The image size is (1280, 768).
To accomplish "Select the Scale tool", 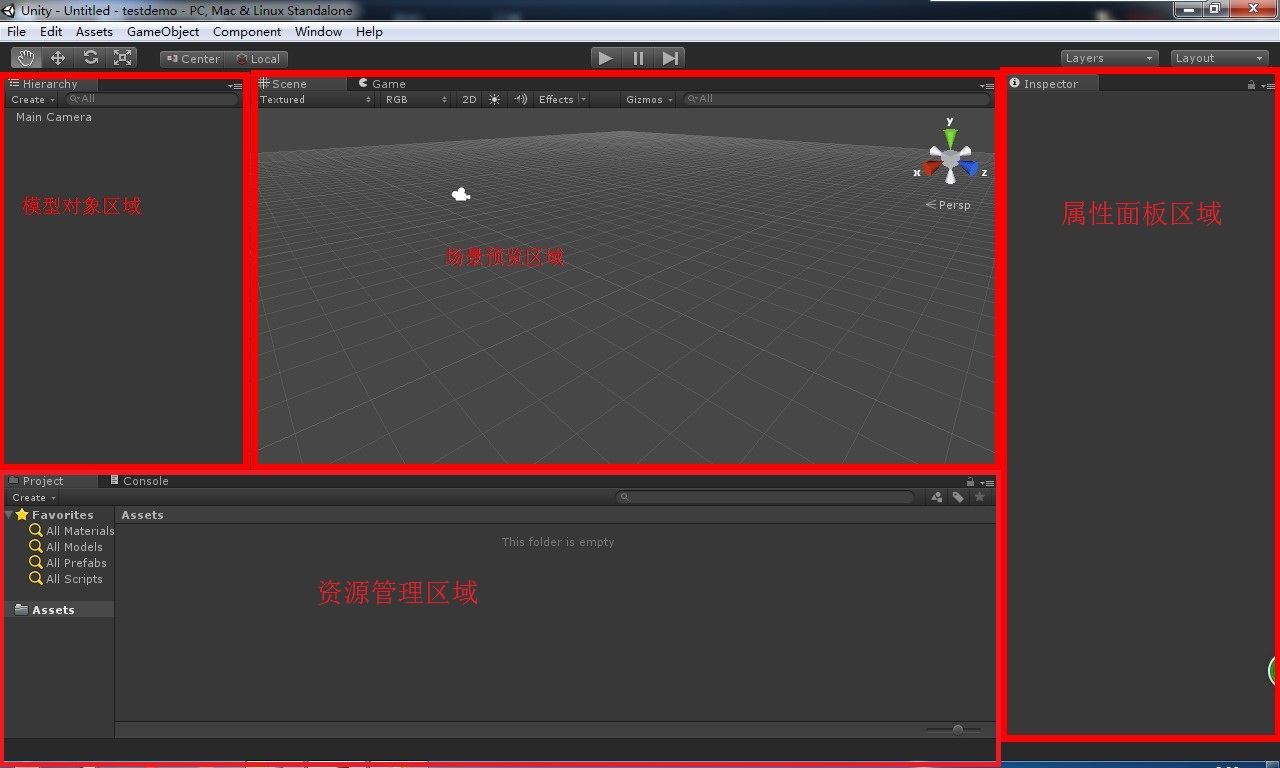I will pos(123,58).
